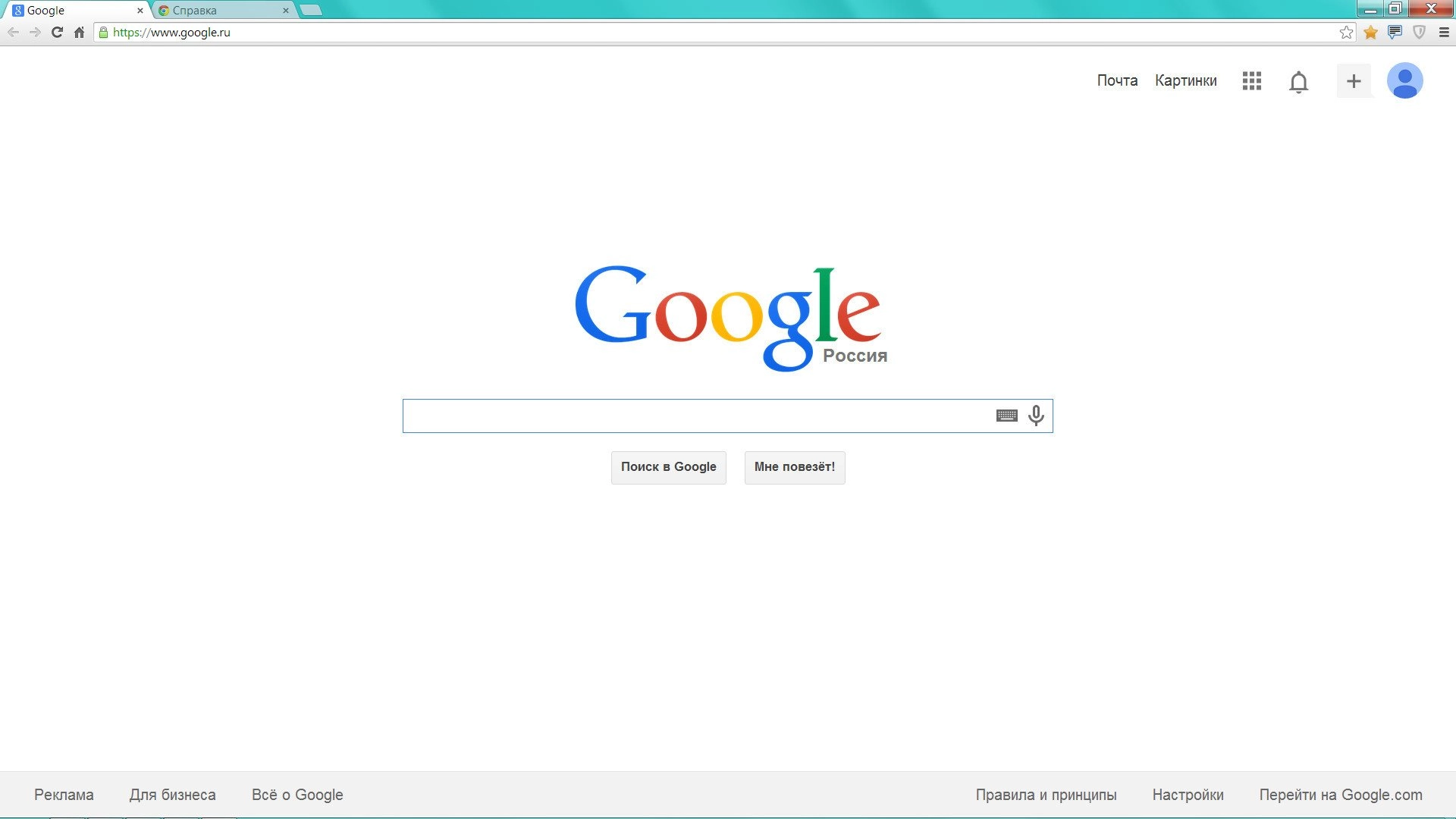Click the shield extension icon

point(1419,32)
